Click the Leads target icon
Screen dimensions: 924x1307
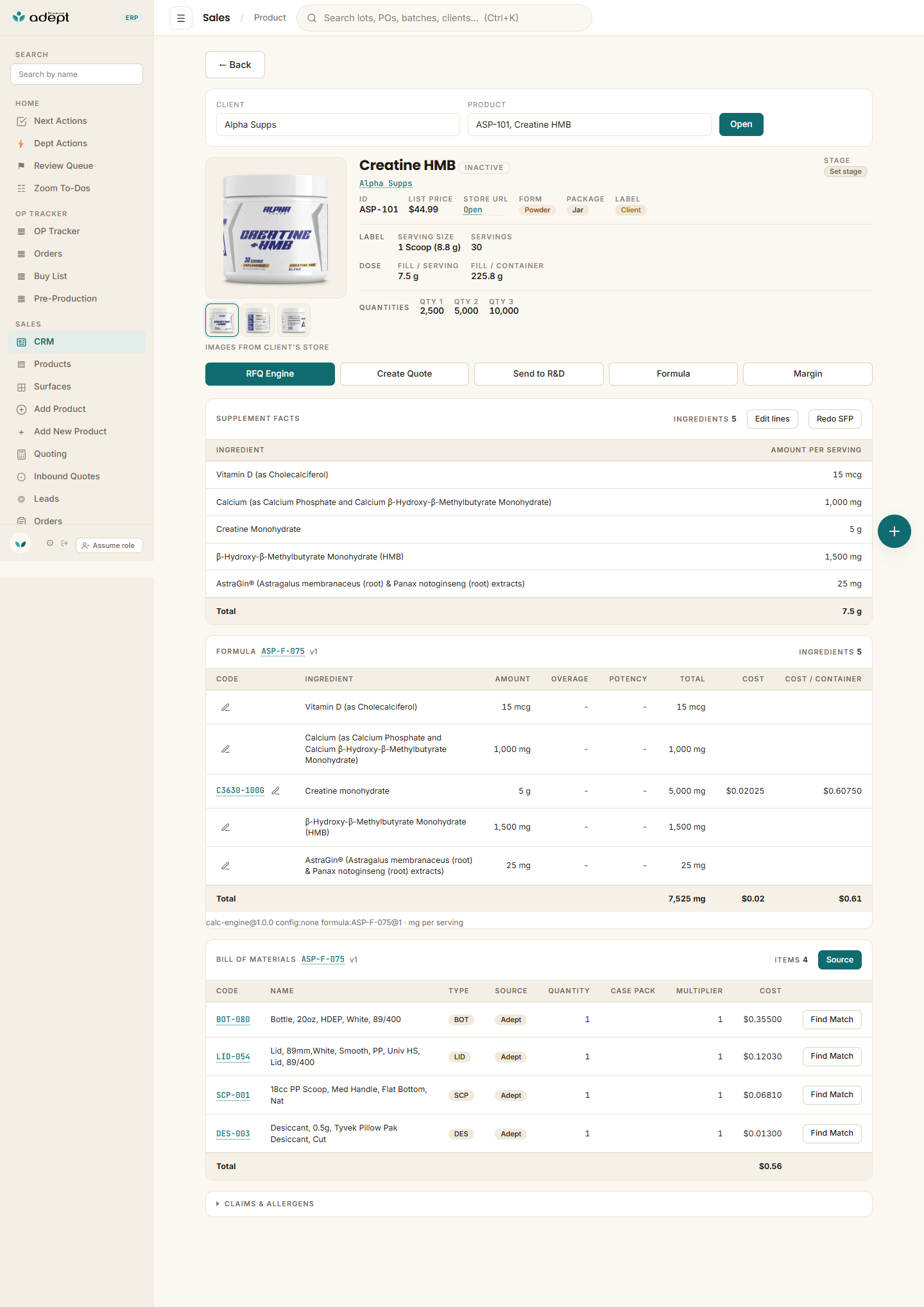(21, 499)
